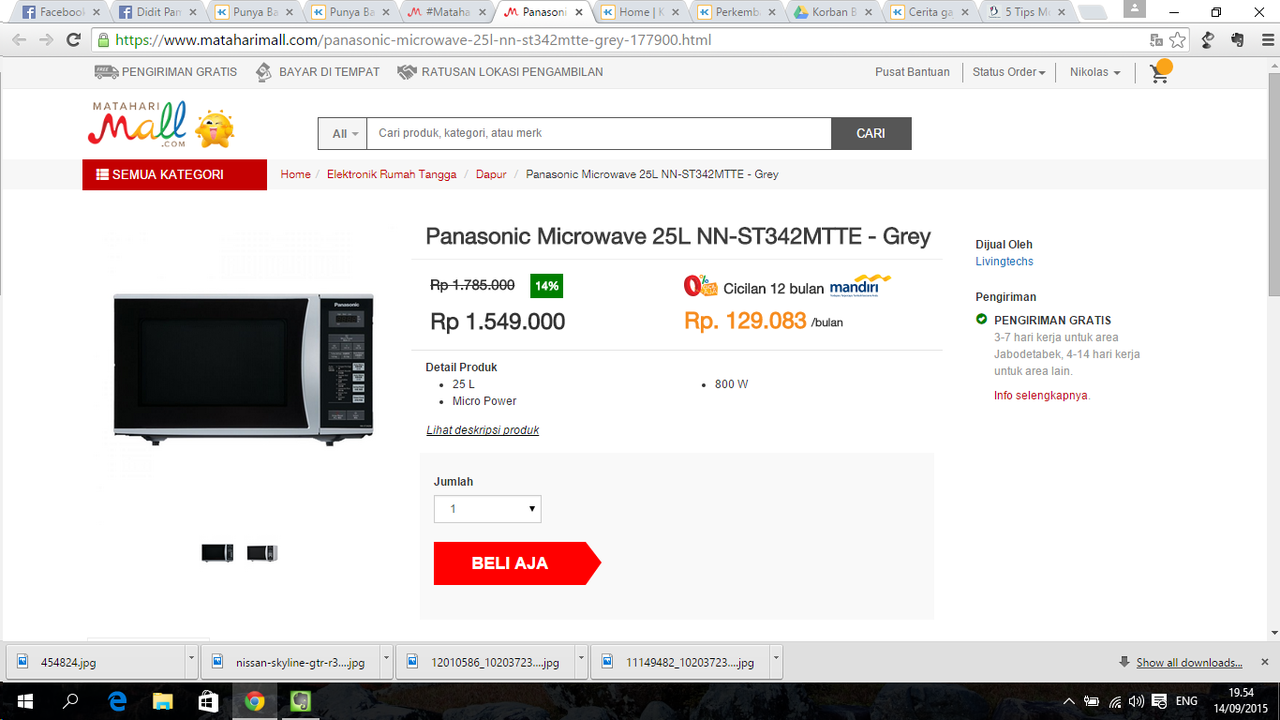Open the Nikolas account dropdown
Viewport: 1280px width, 720px height.
coord(1095,72)
